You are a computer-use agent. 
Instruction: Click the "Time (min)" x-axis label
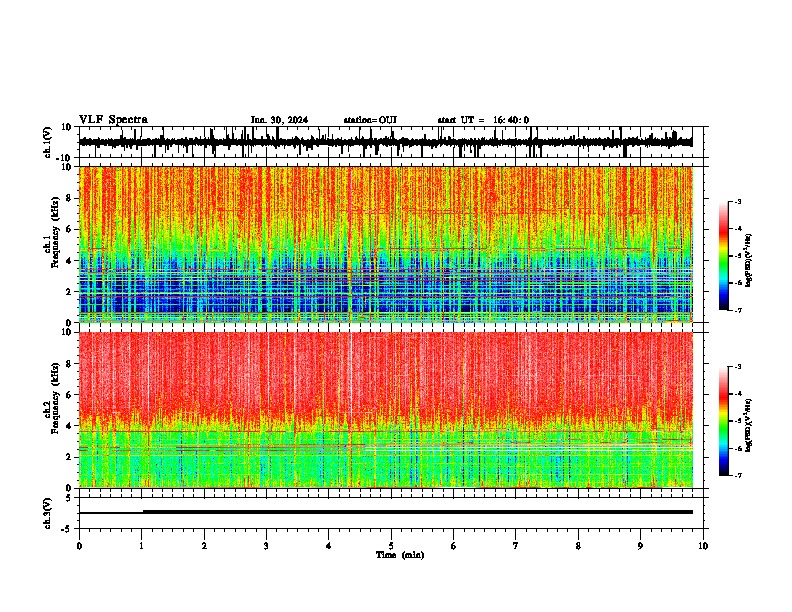pos(400,555)
